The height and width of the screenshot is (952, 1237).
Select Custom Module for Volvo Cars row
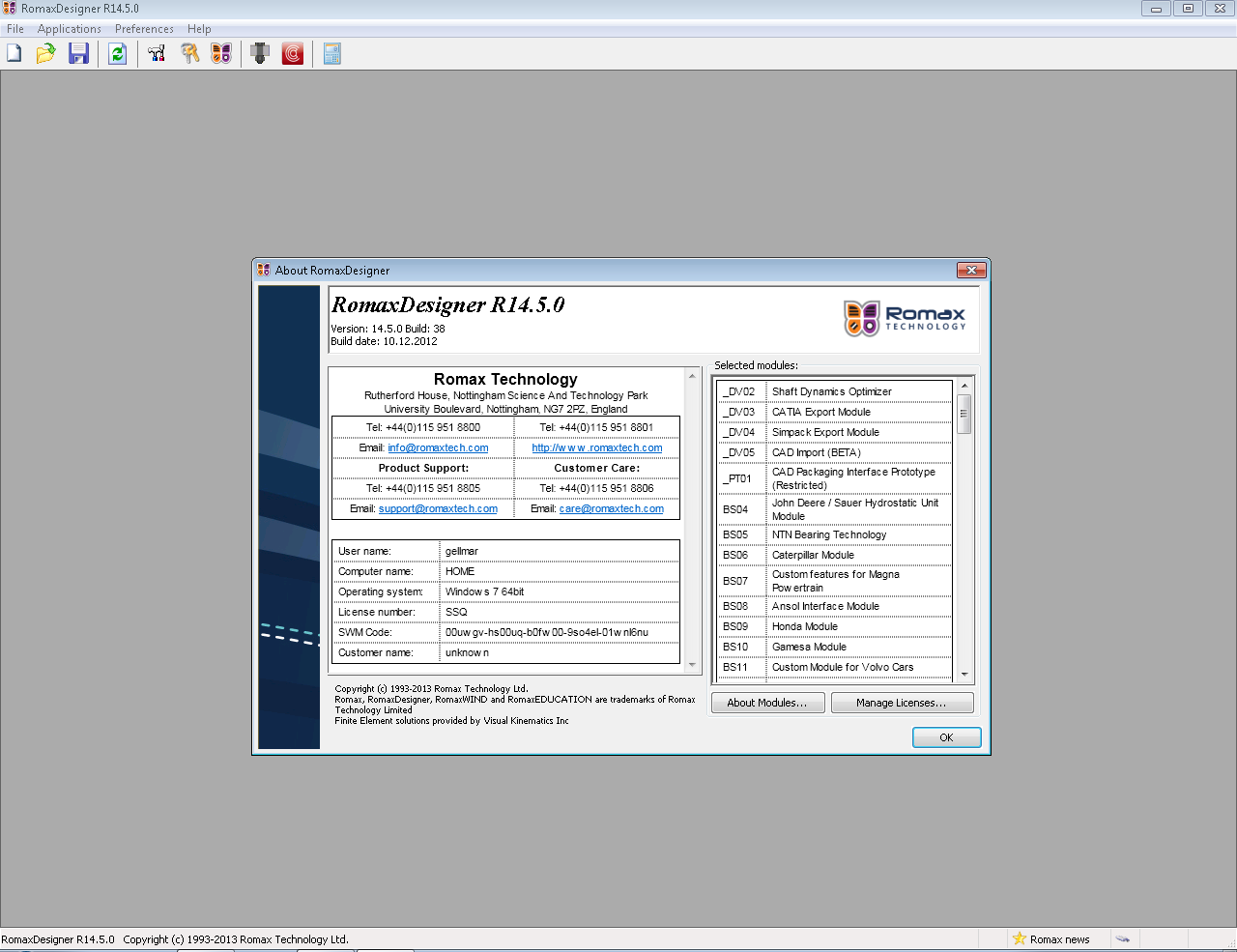(835, 667)
